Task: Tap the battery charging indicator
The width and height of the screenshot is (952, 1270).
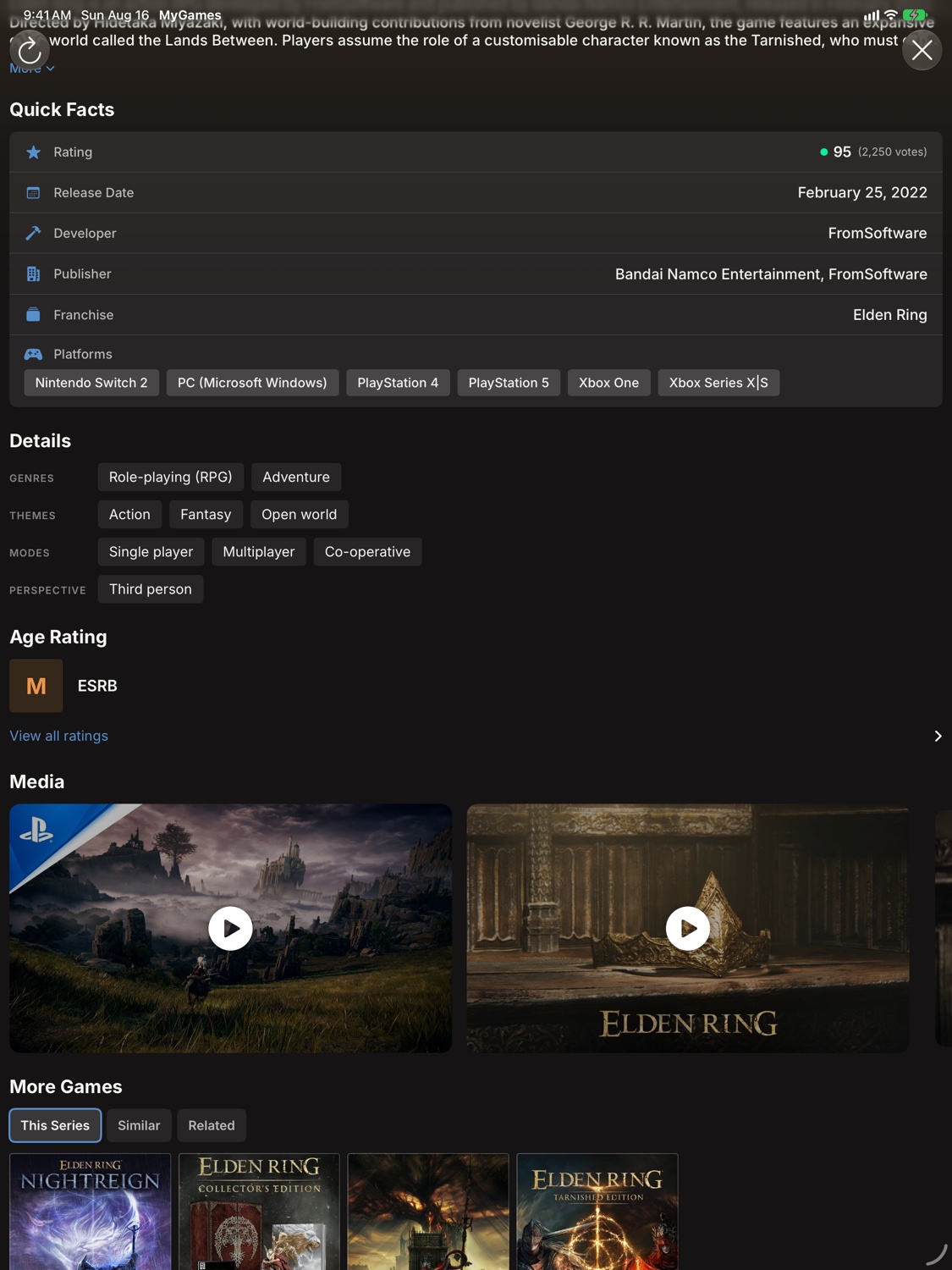Action: click(x=915, y=15)
